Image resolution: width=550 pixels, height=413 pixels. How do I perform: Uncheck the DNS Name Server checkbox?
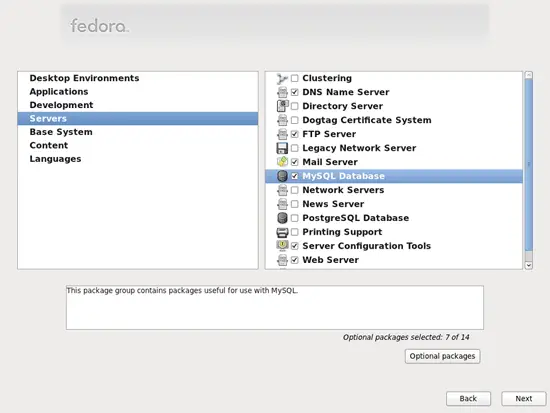coord(295,92)
